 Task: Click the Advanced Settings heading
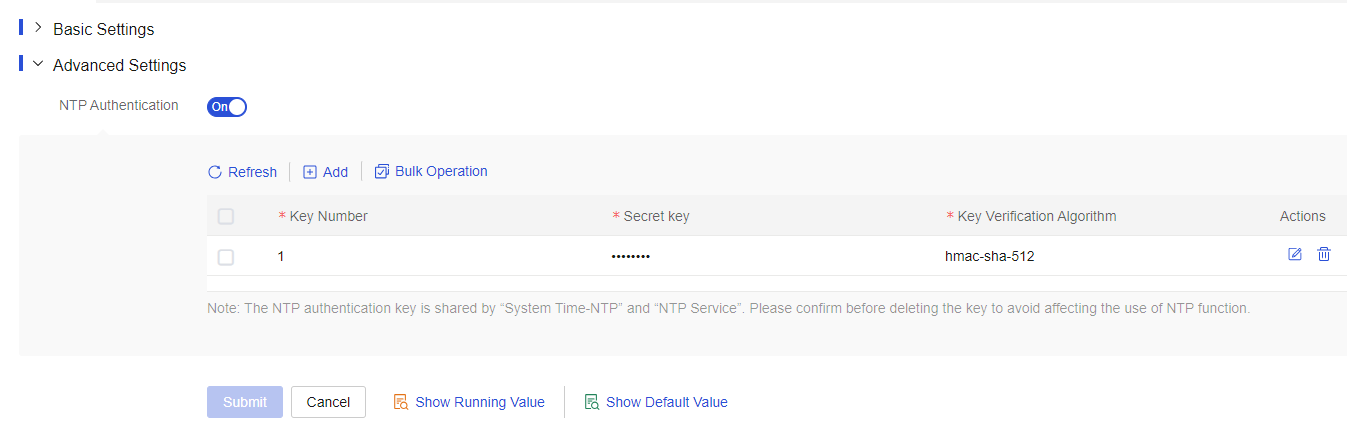pyautogui.click(x=120, y=65)
